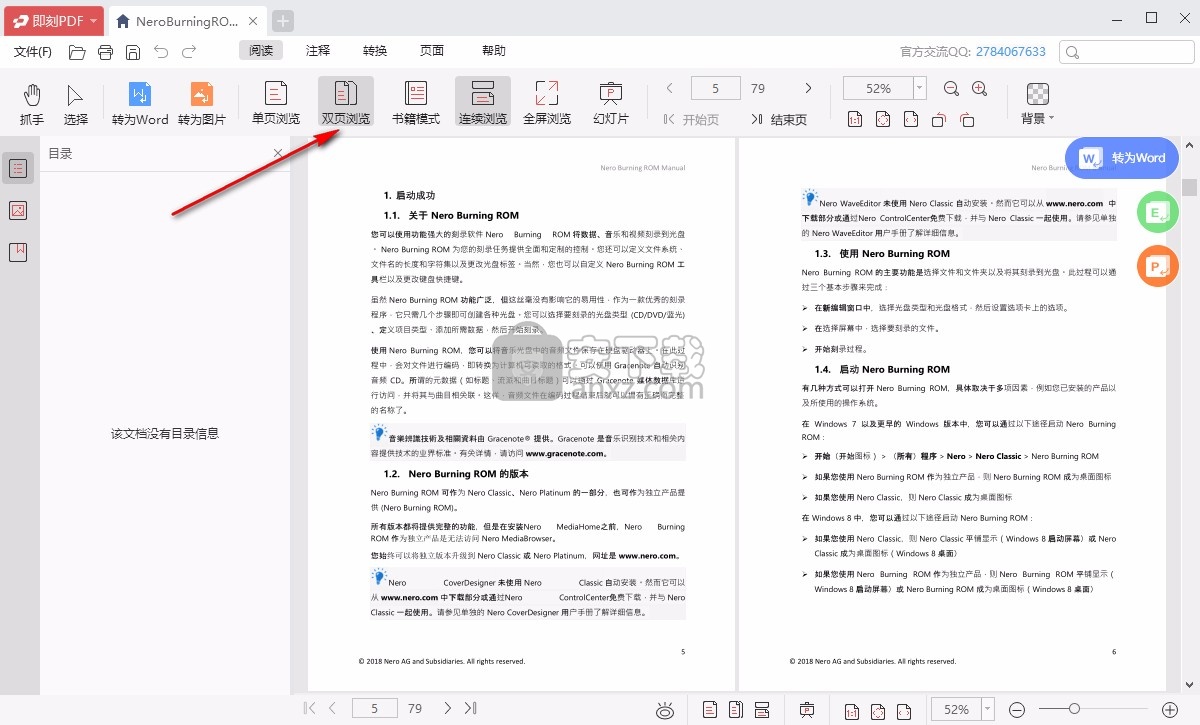This screenshot has width=1200, height=725.
Task: Increase zoom with status bar plus button
Action: click(1170, 710)
